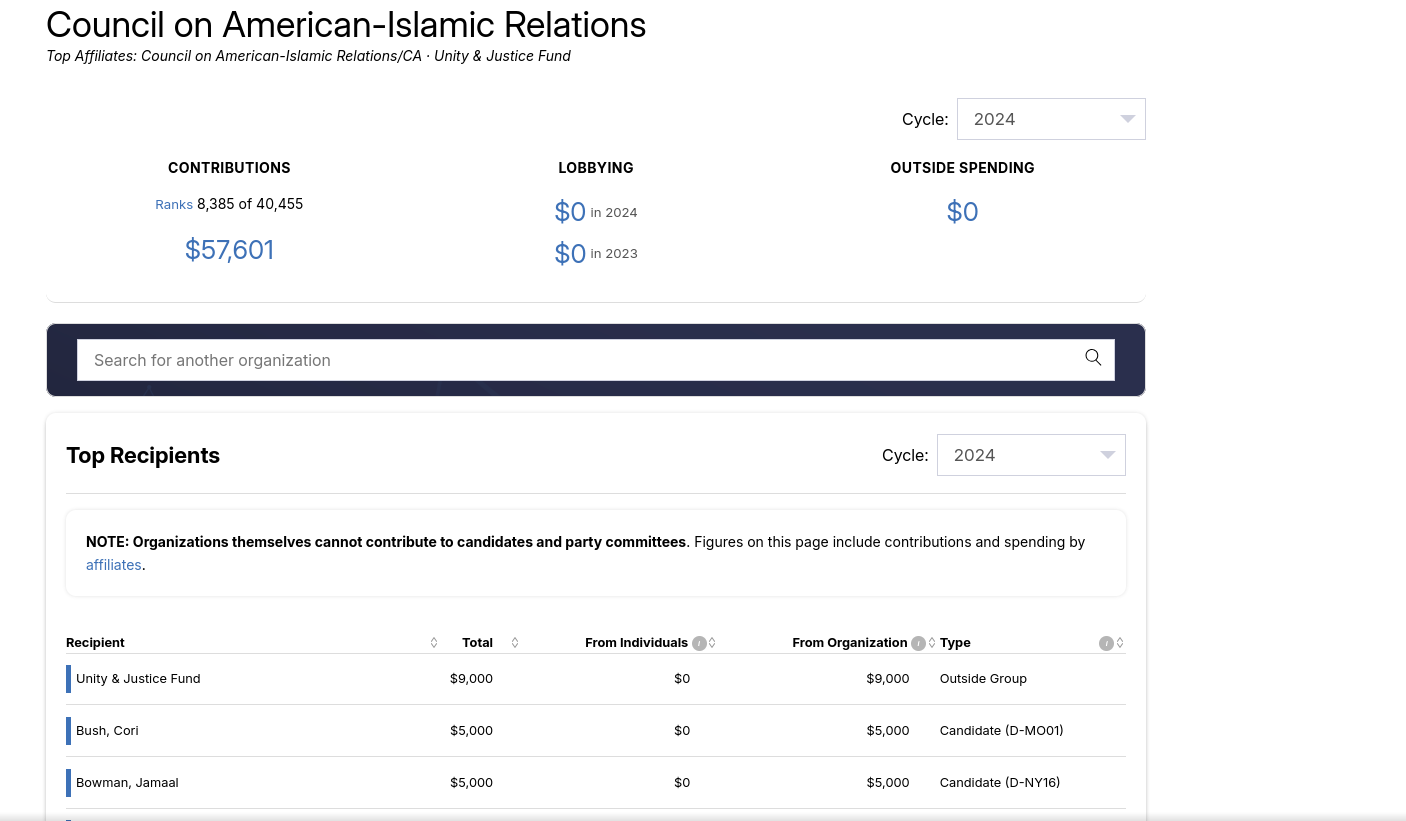Click info icon beside From Organization
The height and width of the screenshot is (821, 1406).
[918, 643]
